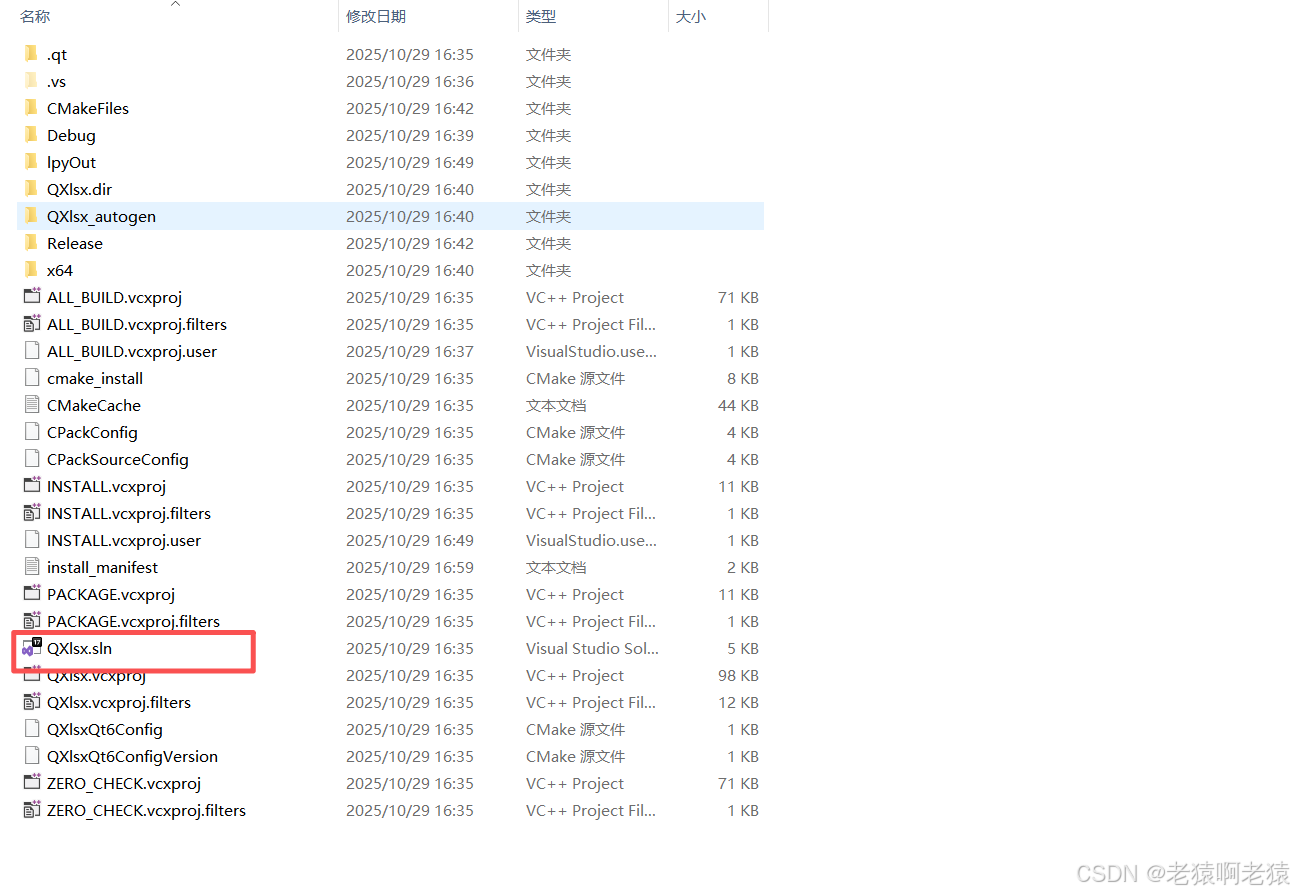Click the 44 KB size of CMakeCache
This screenshot has height=895, width=1294.
pyautogui.click(x=738, y=405)
